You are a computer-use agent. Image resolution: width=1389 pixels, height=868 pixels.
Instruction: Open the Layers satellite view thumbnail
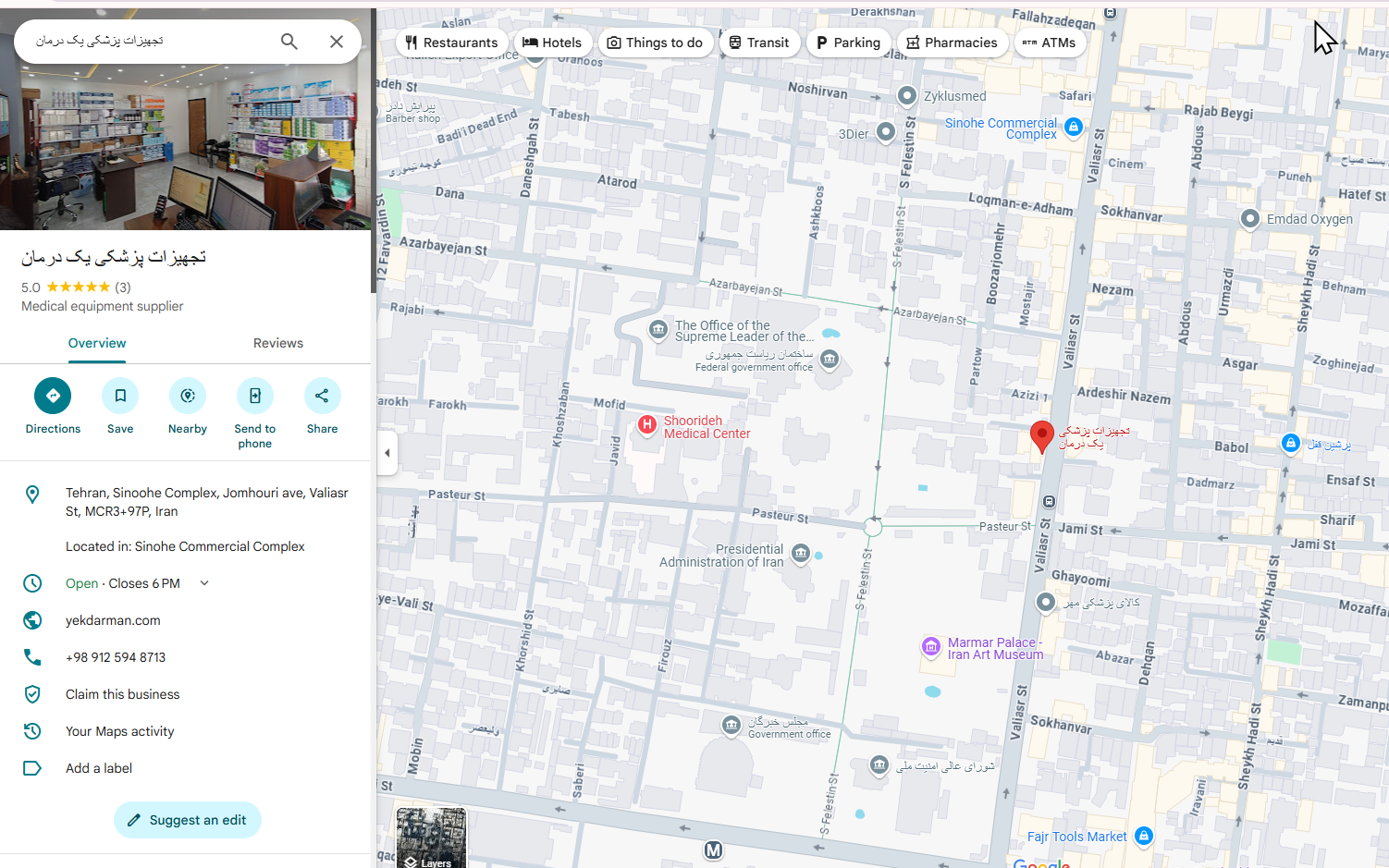(431, 837)
